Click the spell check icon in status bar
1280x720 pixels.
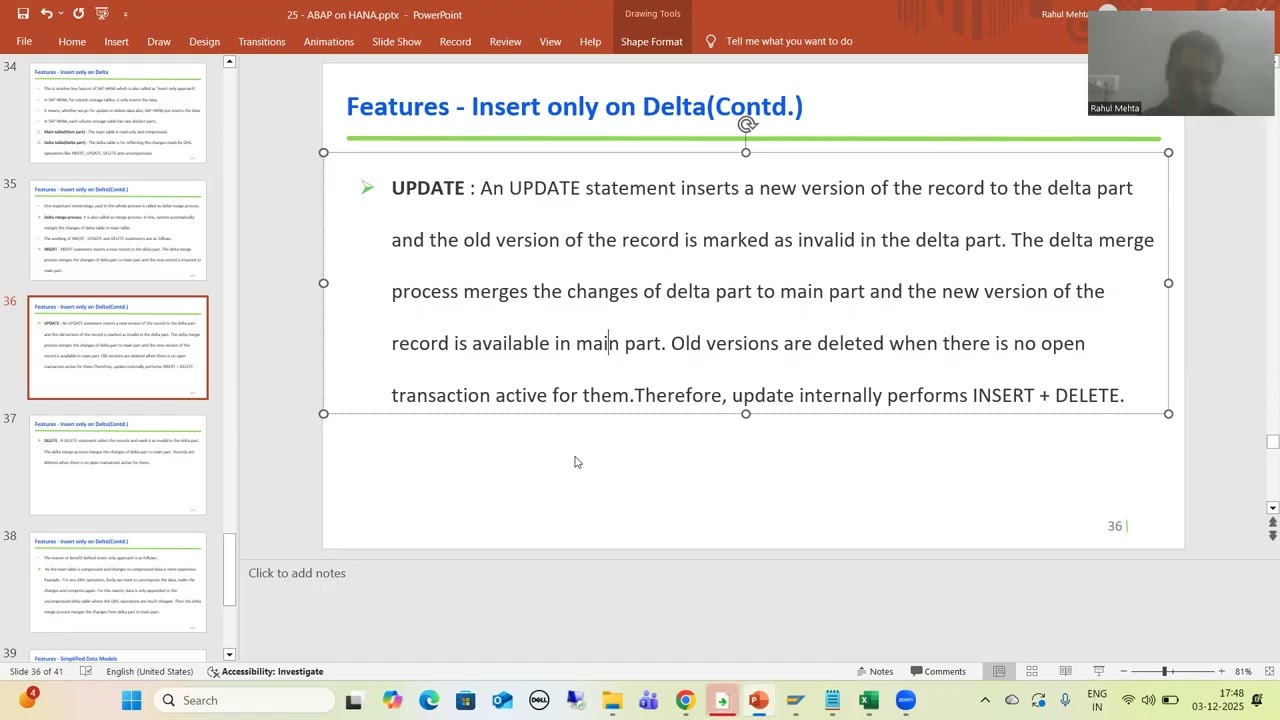86,671
